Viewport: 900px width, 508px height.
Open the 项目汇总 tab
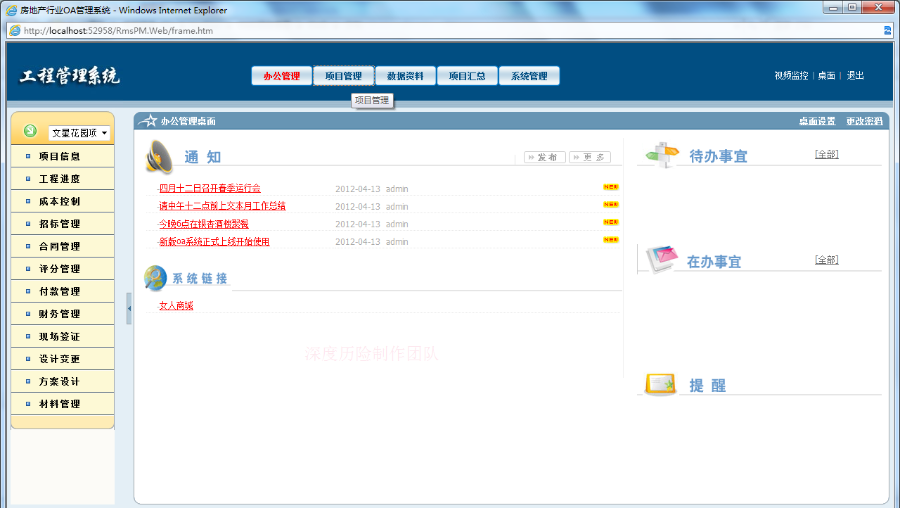[467, 76]
